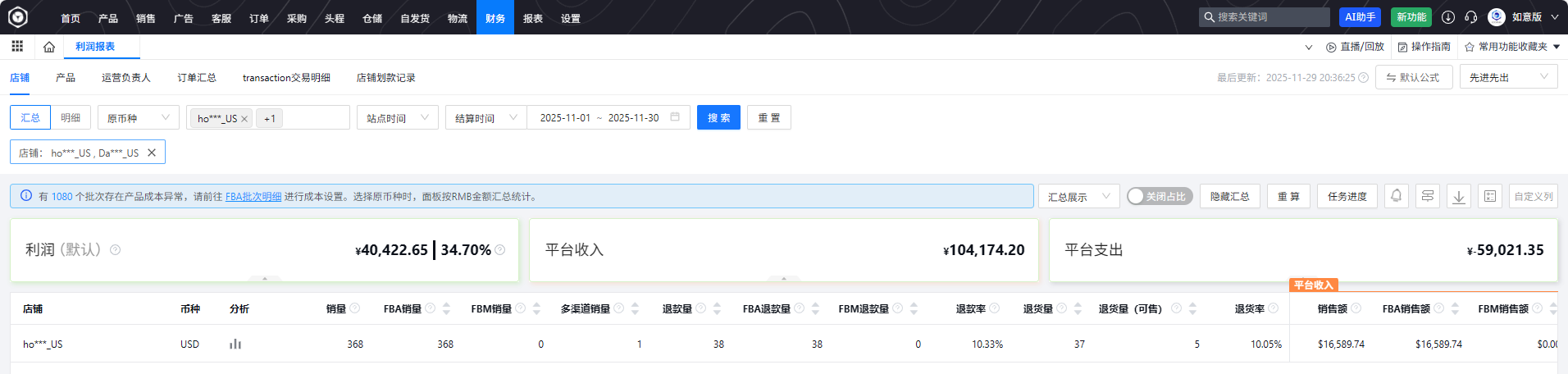Show help icon next to 利润 (默认)

[115, 250]
